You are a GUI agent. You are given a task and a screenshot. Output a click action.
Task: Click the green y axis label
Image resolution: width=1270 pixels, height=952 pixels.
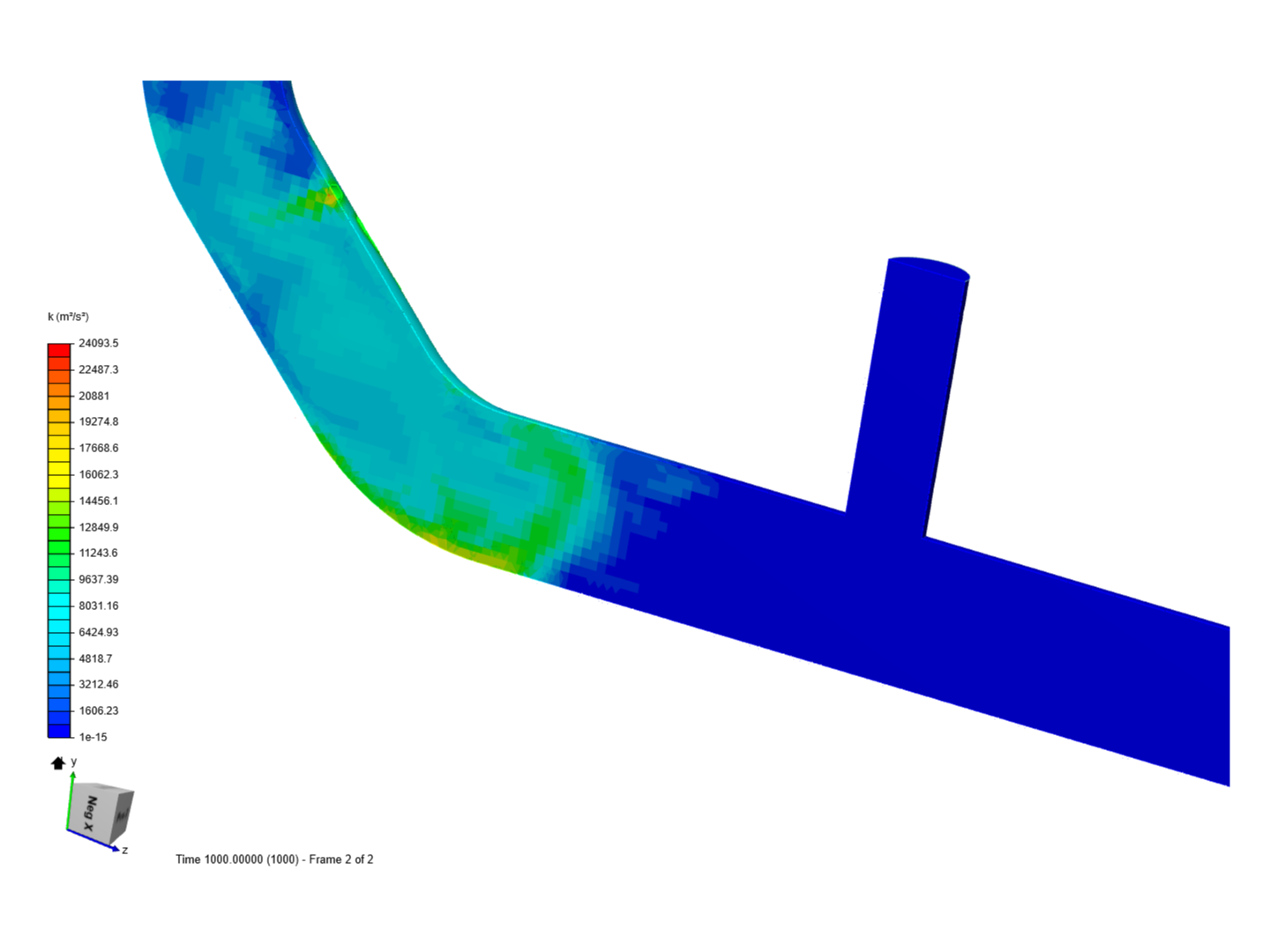tap(74, 761)
